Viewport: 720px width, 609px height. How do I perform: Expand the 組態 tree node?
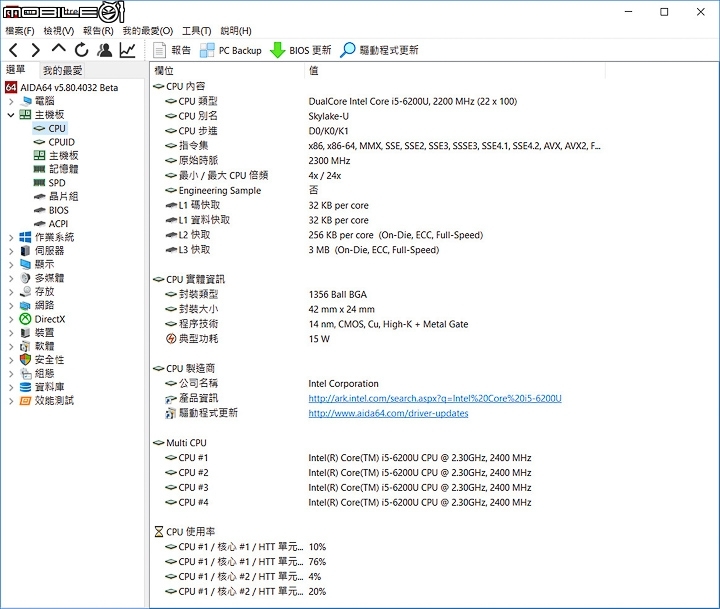pyautogui.click(x=11, y=374)
